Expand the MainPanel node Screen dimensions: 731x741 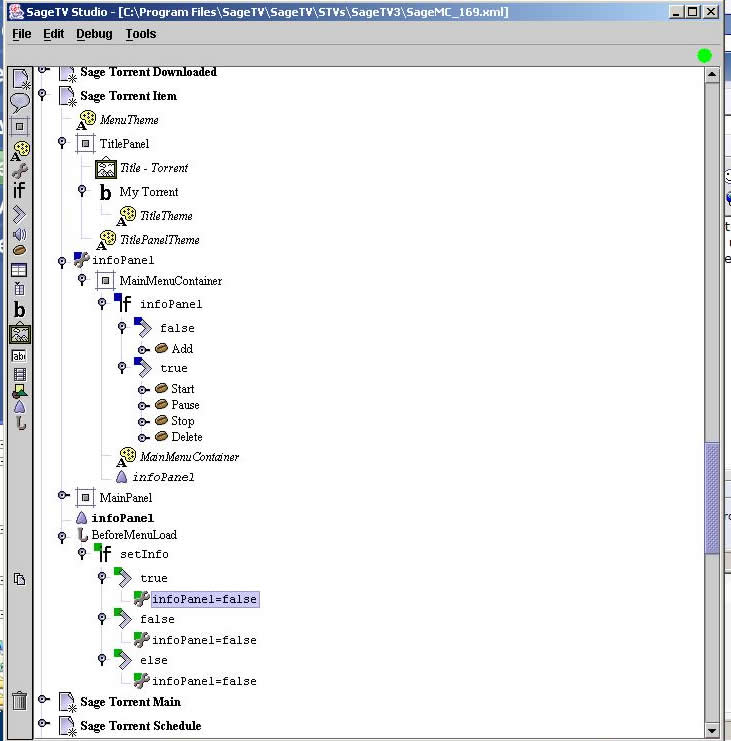pyautogui.click(x=63, y=495)
